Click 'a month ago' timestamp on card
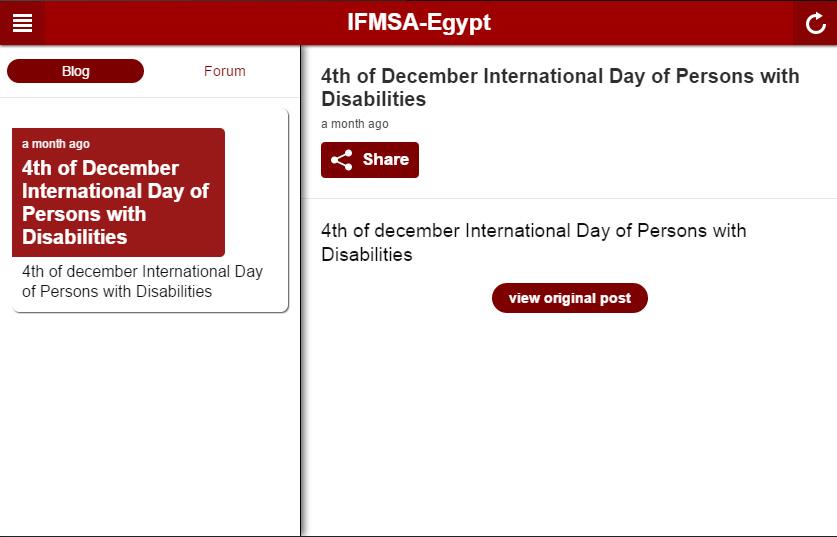The image size is (837, 537). 56,144
